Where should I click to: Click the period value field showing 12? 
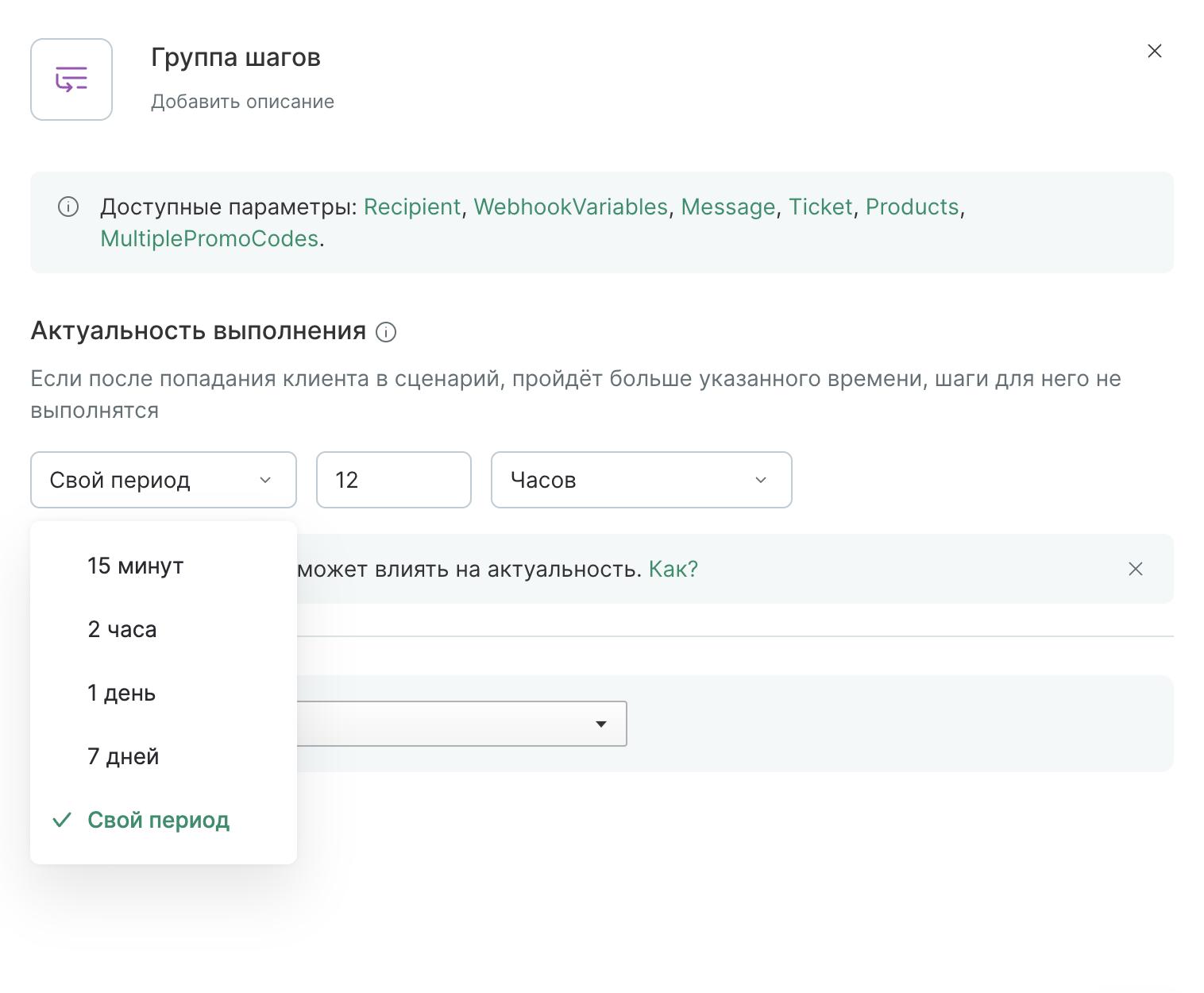[394, 480]
